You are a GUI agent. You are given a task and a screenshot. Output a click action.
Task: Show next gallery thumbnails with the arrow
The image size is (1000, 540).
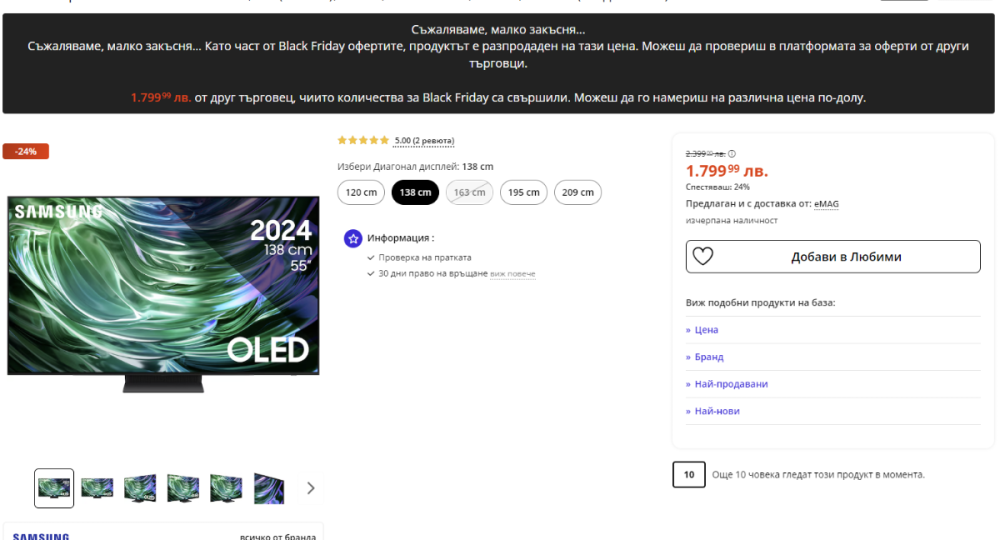click(310, 488)
